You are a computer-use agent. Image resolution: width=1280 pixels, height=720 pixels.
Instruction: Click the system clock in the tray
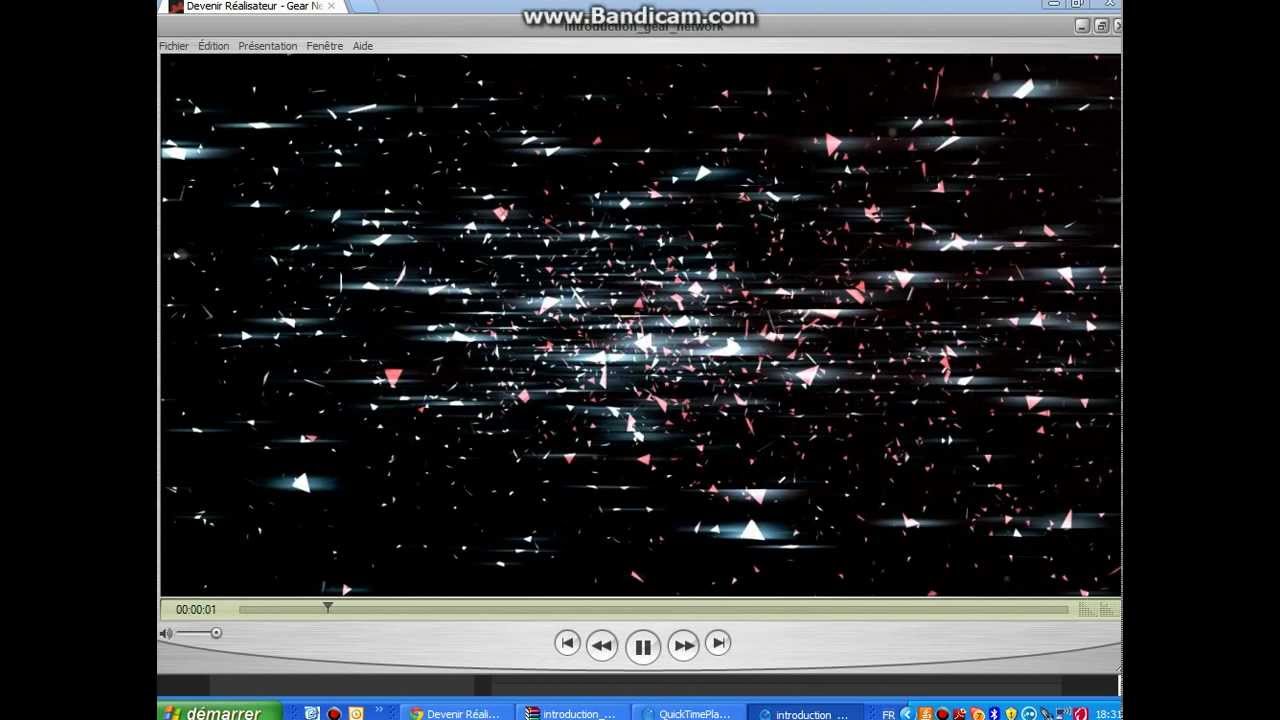click(x=1107, y=714)
